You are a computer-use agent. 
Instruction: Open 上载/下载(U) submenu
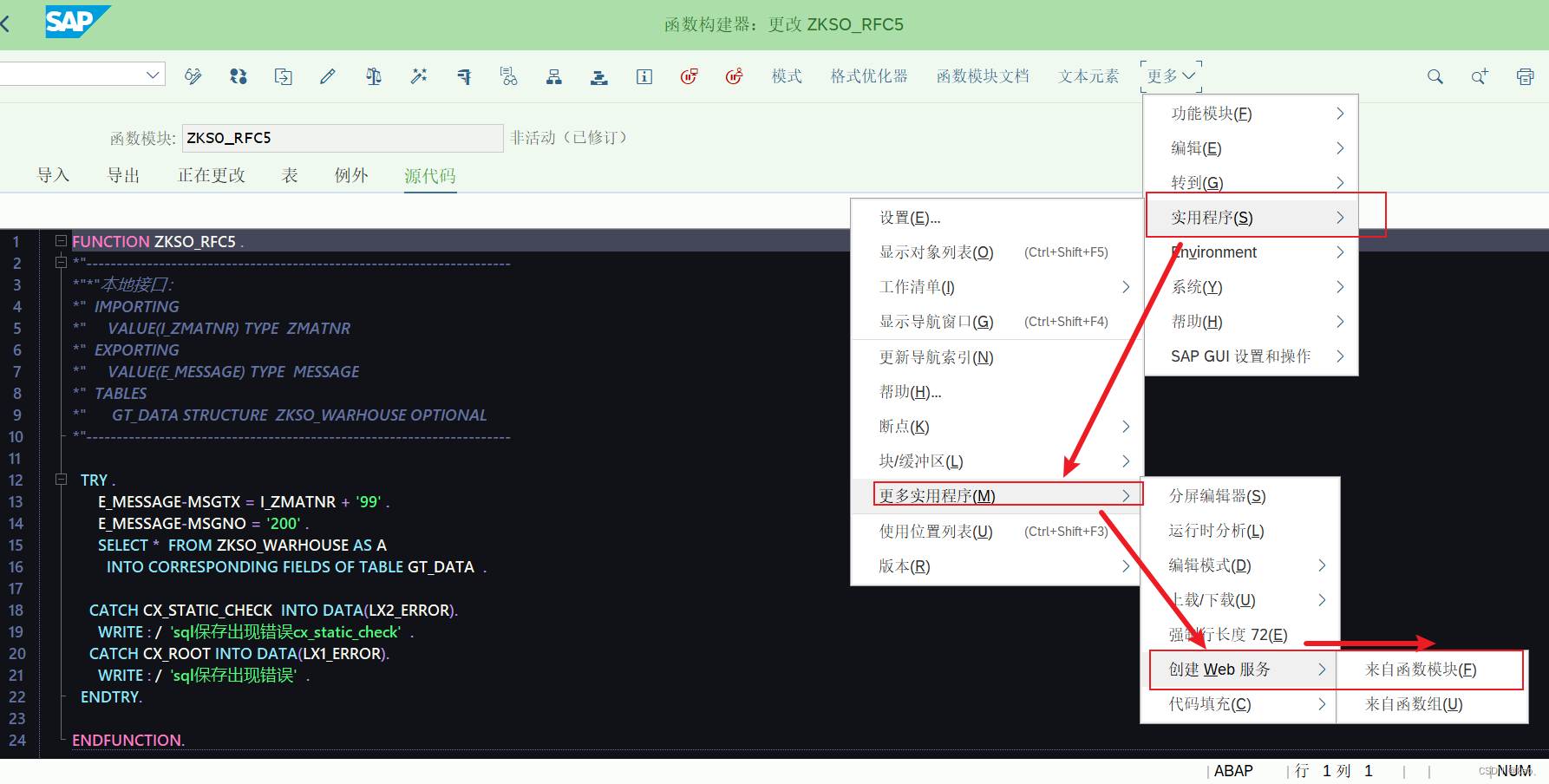1240,600
